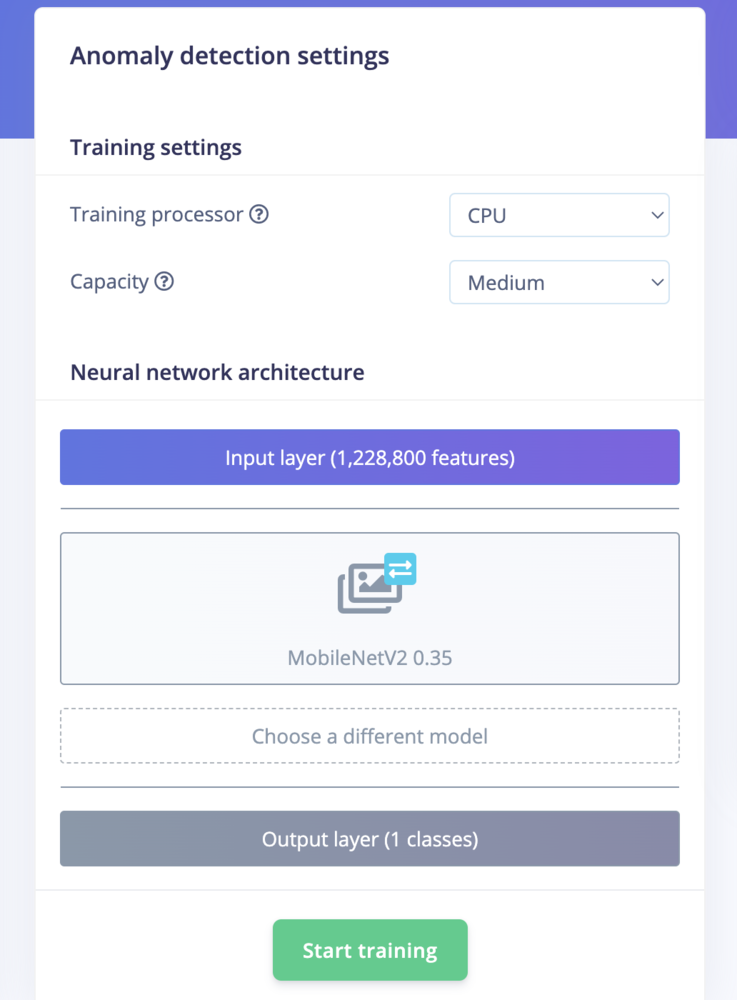Click the Capacity label text
Viewport: 737px width, 1000px height.
click(x=109, y=282)
